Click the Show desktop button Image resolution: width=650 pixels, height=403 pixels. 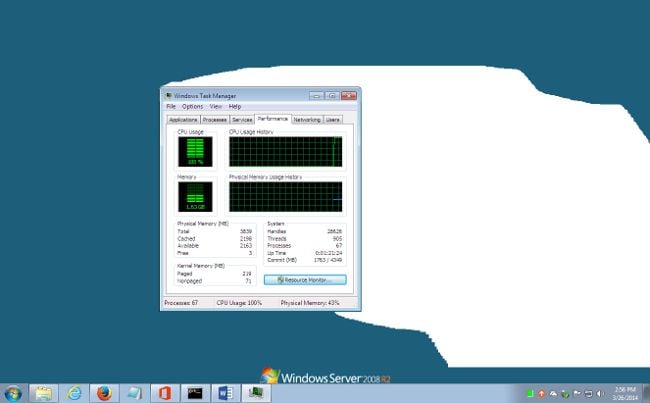pyautogui.click(x=646, y=393)
